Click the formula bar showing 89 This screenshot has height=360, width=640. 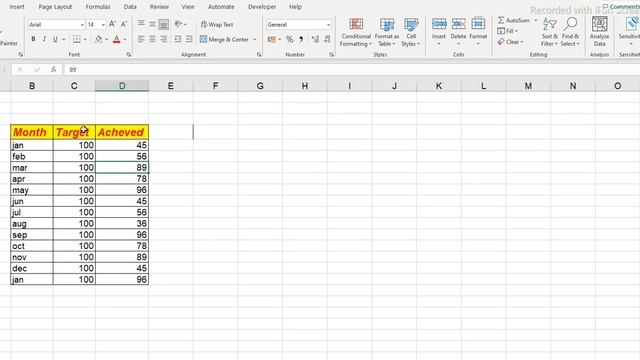351,70
